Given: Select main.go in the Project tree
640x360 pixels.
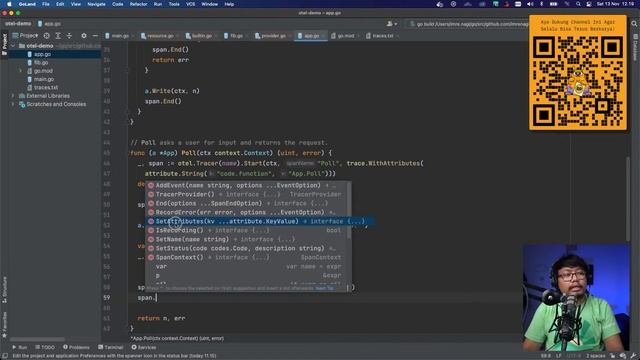Looking at the screenshot, I should [43, 79].
